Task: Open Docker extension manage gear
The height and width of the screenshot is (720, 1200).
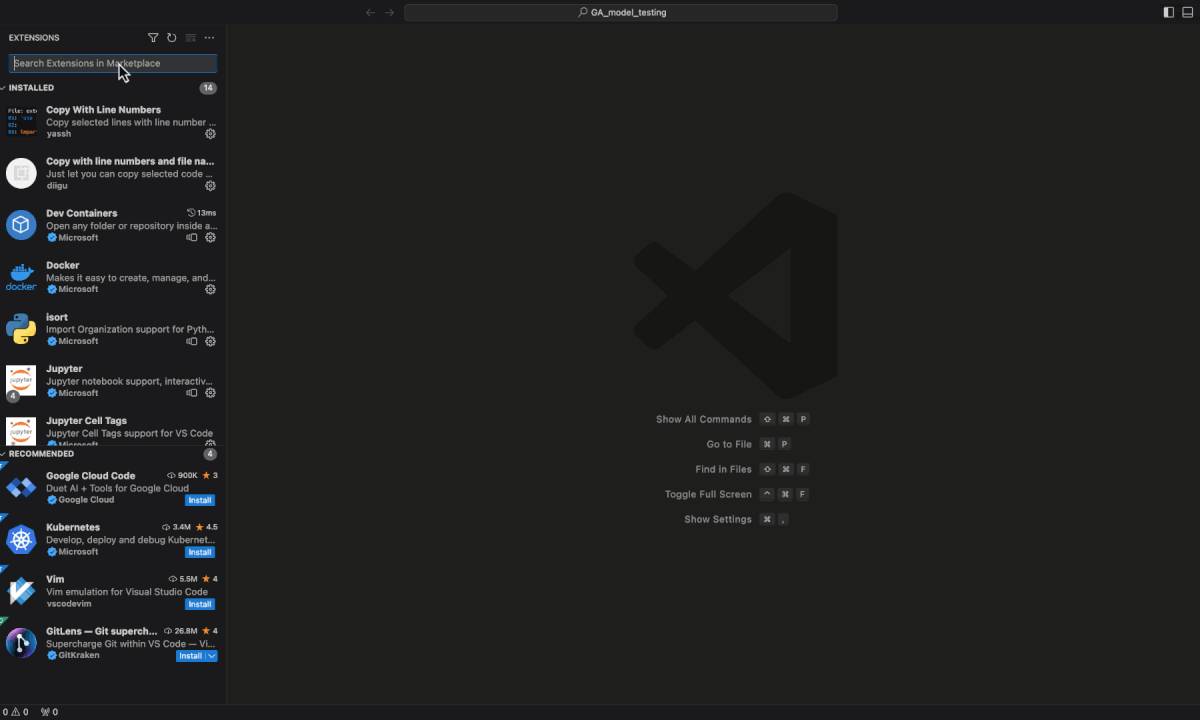Action: 210,290
